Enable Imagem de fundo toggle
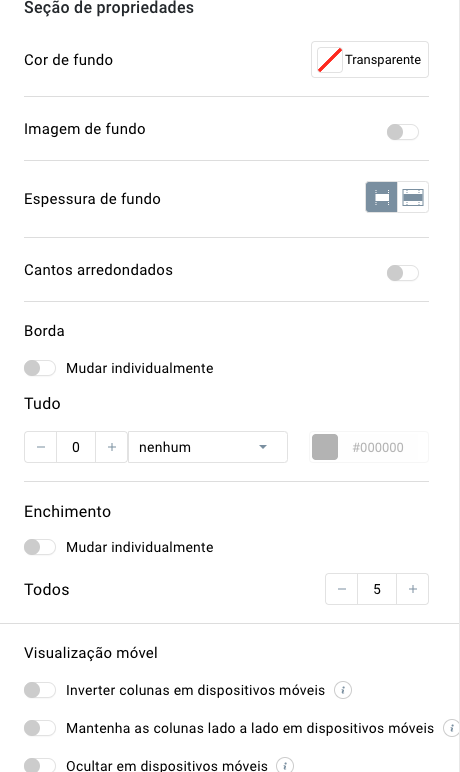This screenshot has width=460, height=772. pos(402,132)
